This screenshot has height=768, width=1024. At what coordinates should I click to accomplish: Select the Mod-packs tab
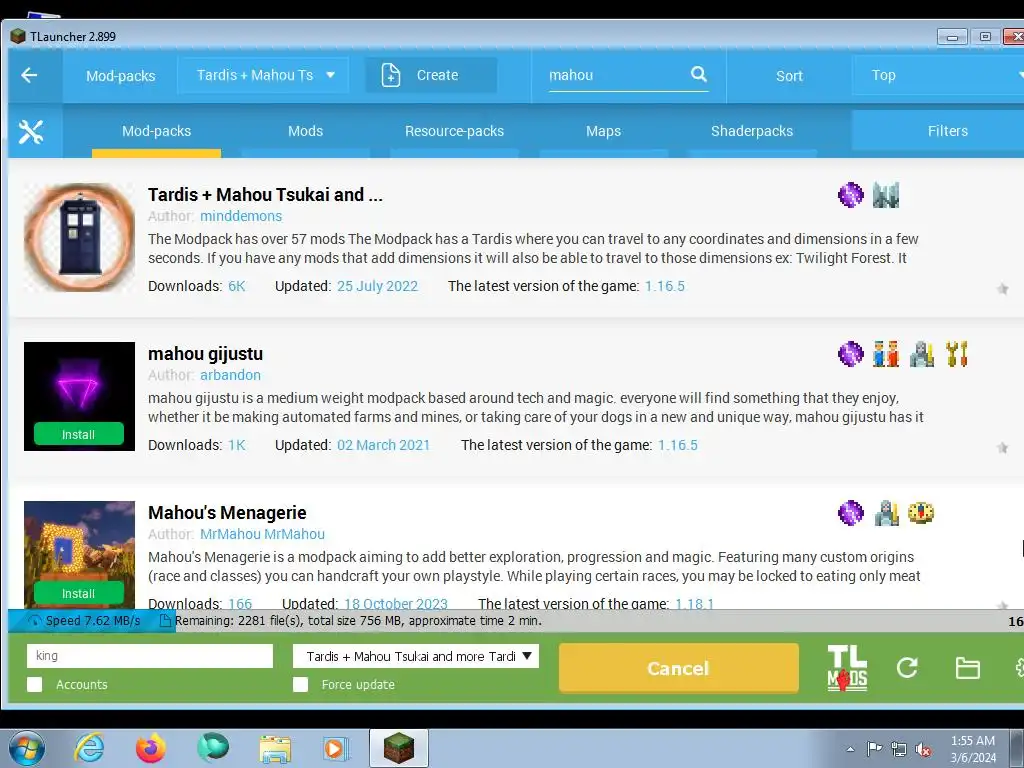pyautogui.click(x=157, y=131)
